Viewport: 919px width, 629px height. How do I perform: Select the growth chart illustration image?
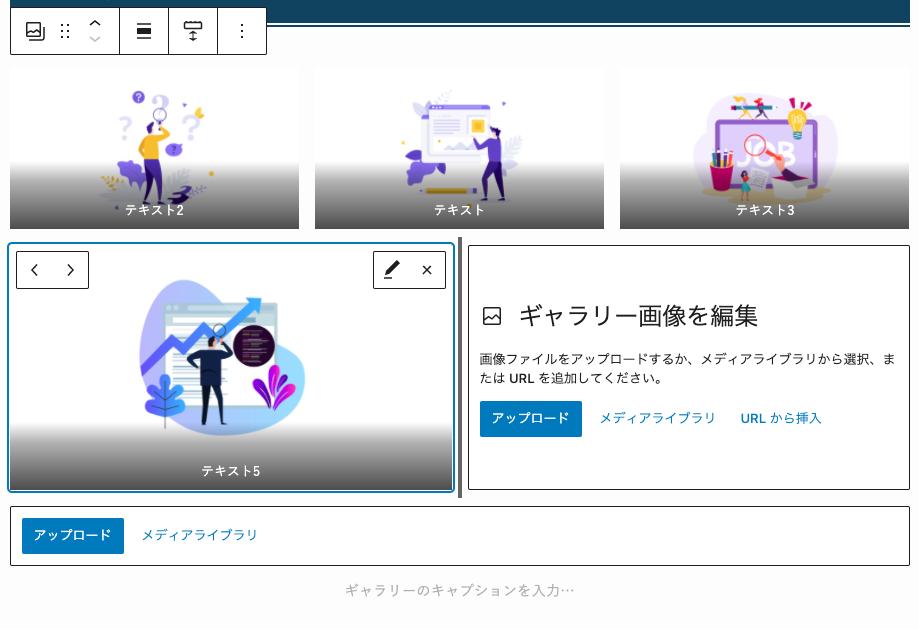click(x=231, y=367)
